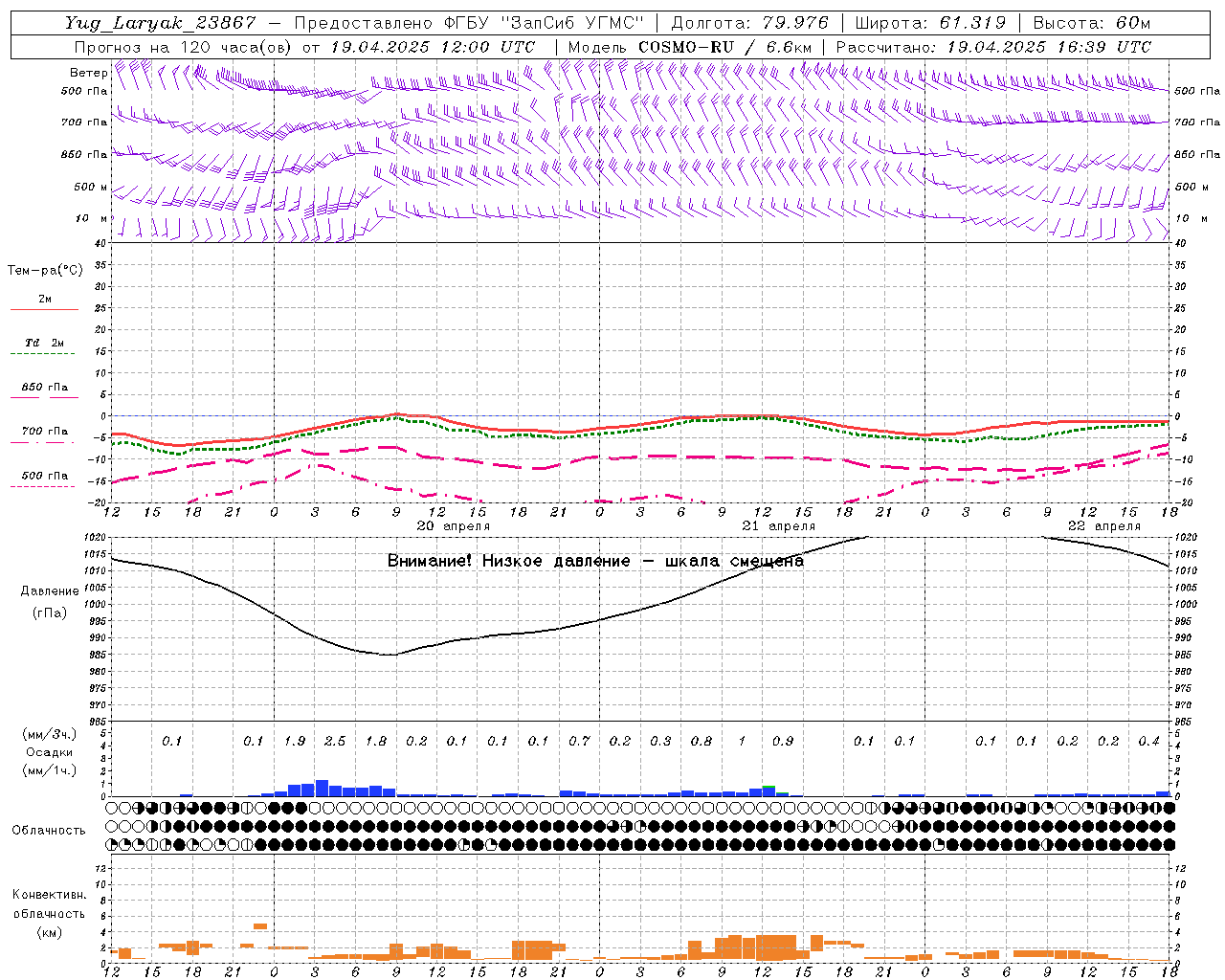The width and height of the screenshot is (1225, 980).
Task: Click the Широта: 61.319 header field
Action: [x=930, y=24]
